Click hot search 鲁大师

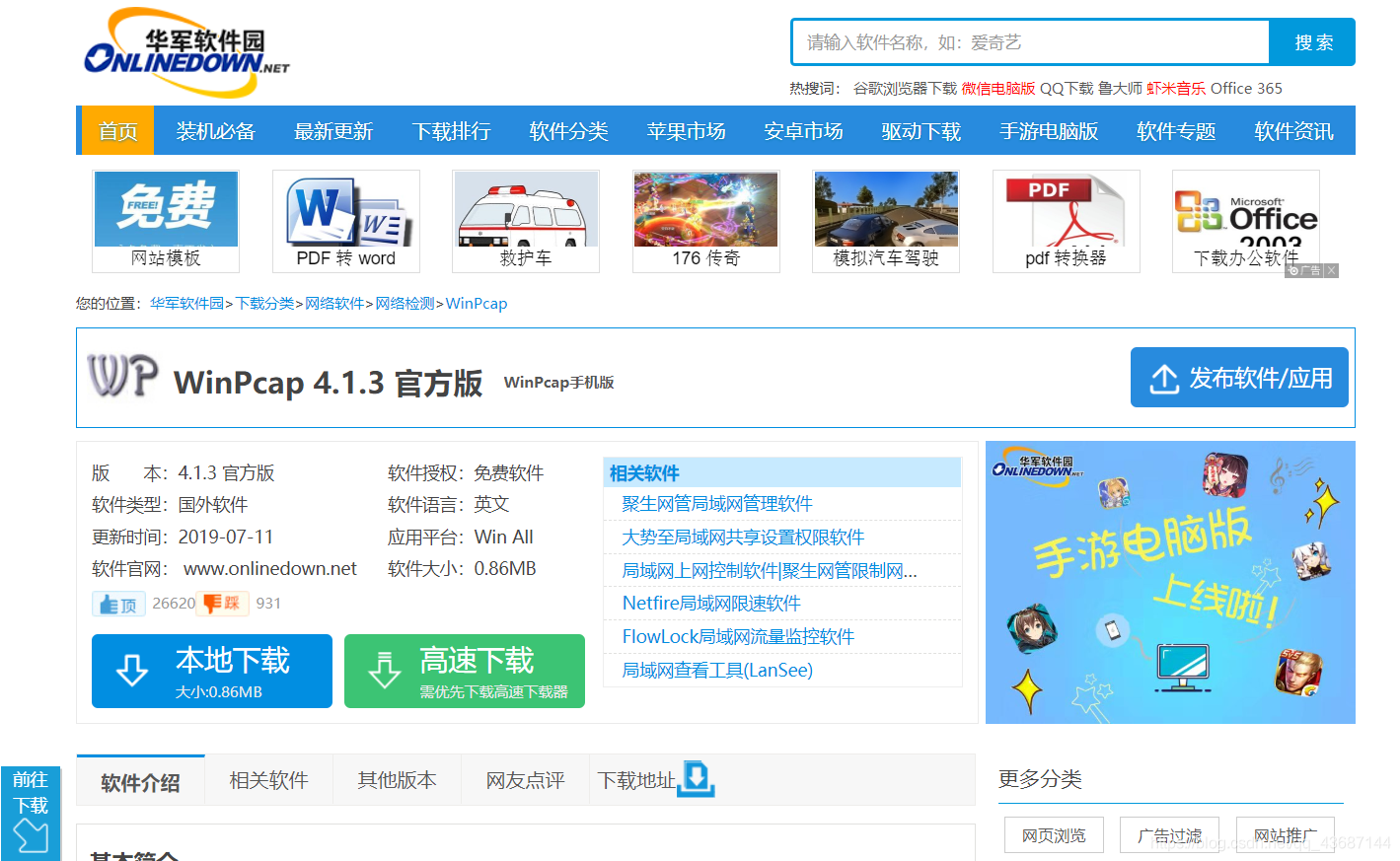tap(1120, 89)
